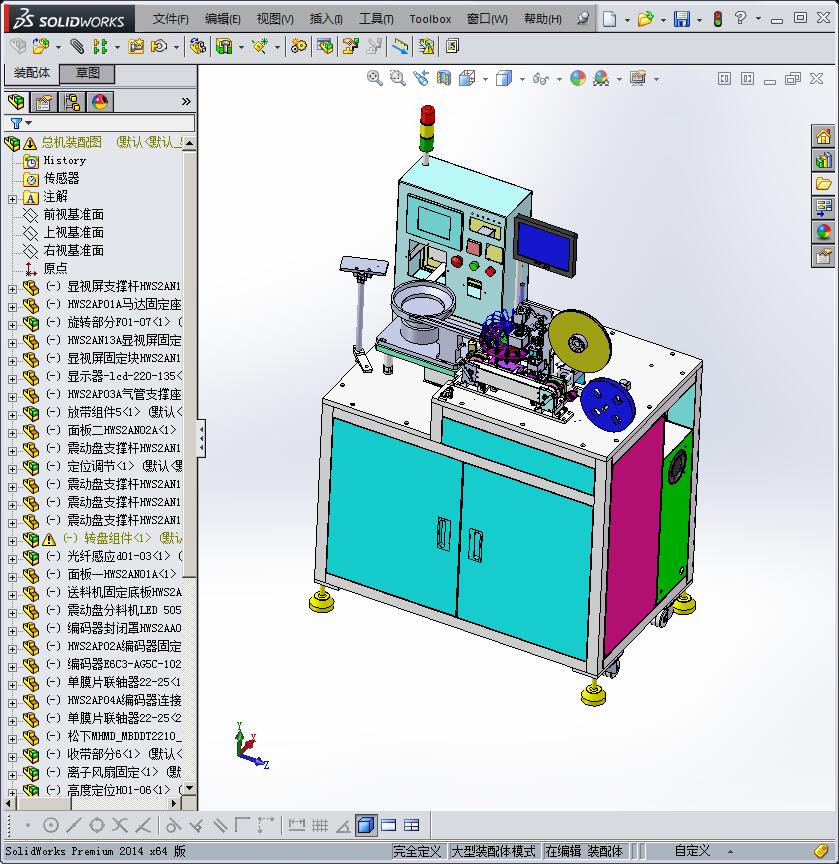Select the Line sketch tool
The height and width of the screenshot is (864, 839).
tap(73, 825)
